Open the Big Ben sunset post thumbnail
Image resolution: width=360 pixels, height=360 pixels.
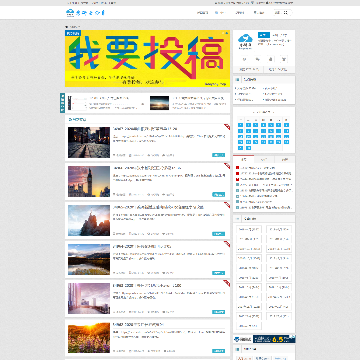[89, 181]
